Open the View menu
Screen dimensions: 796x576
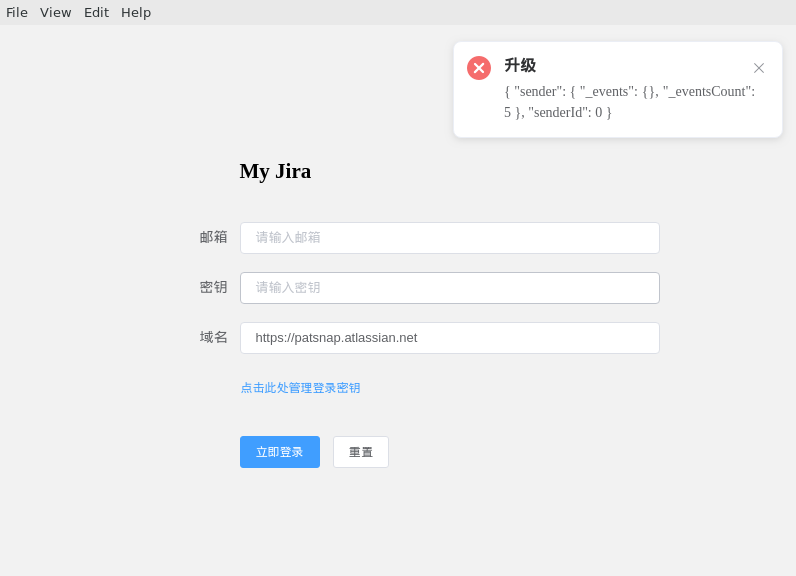(55, 12)
